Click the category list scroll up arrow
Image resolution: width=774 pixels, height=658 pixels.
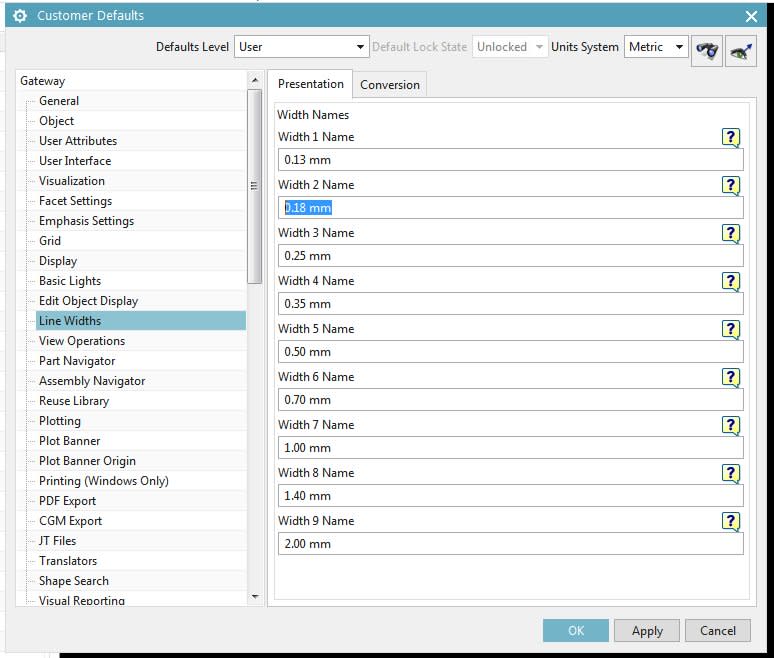255,80
